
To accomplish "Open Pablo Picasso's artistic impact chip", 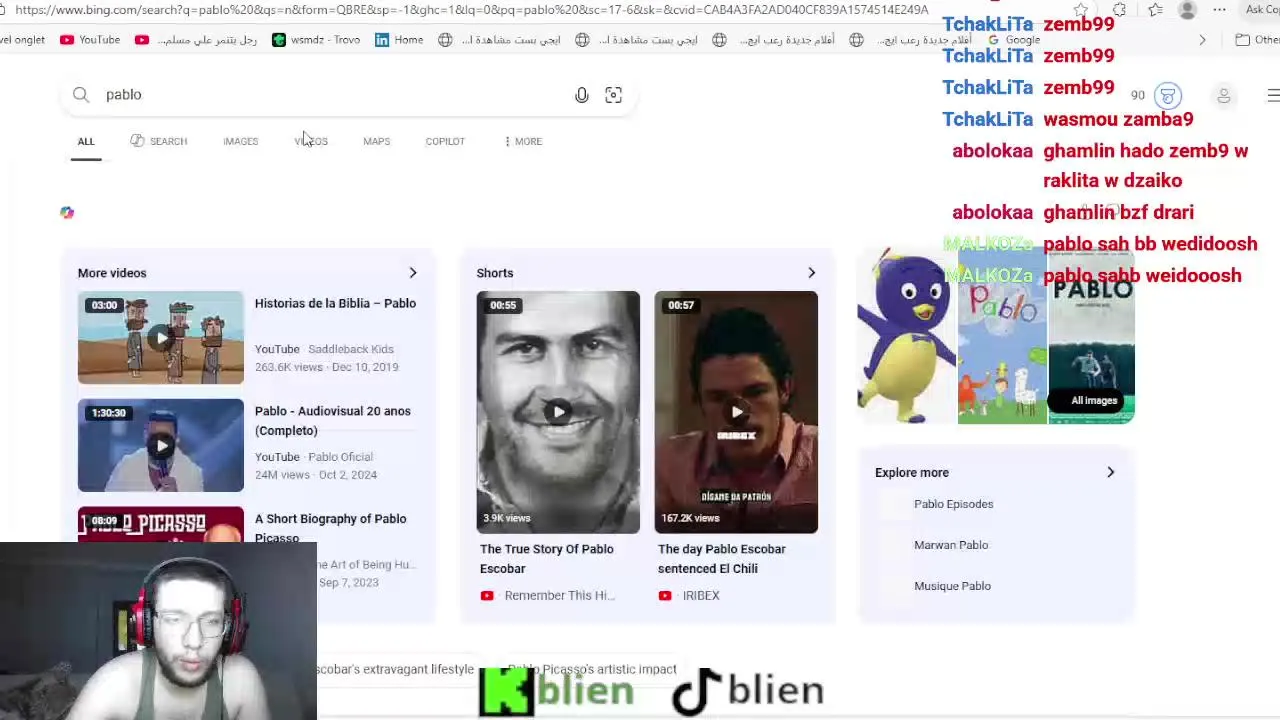I will (x=592, y=669).
